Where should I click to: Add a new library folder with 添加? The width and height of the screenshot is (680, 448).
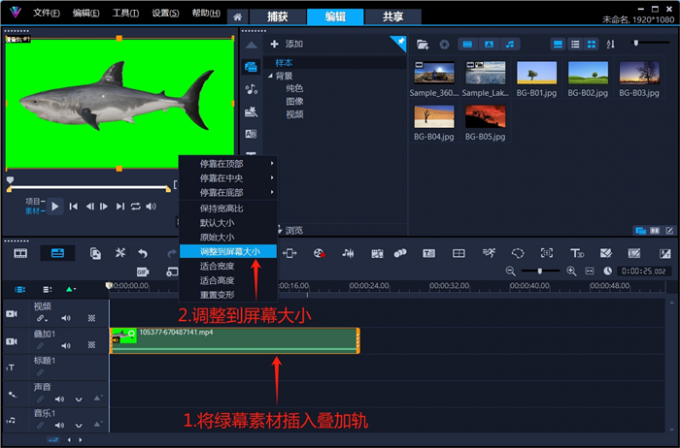click(287, 44)
